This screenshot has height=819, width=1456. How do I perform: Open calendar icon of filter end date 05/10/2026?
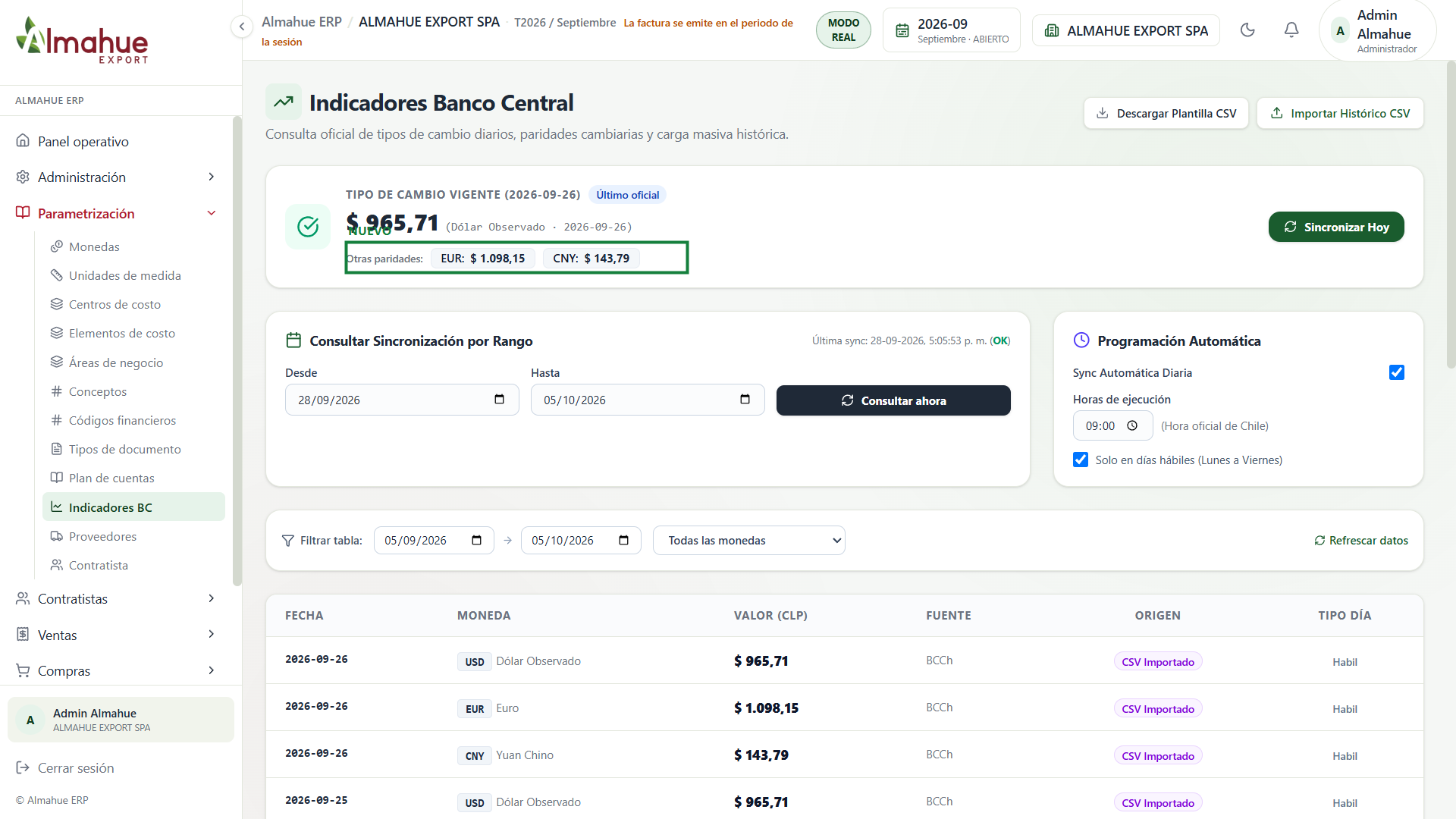tap(623, 540)
